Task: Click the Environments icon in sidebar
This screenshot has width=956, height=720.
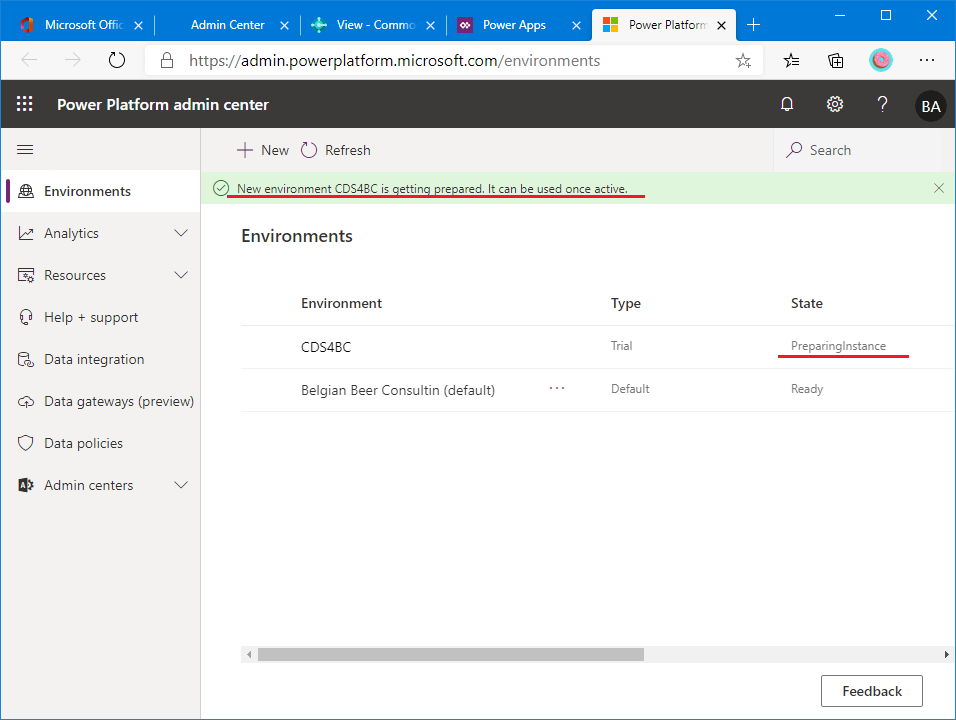Action: [26, 191]
